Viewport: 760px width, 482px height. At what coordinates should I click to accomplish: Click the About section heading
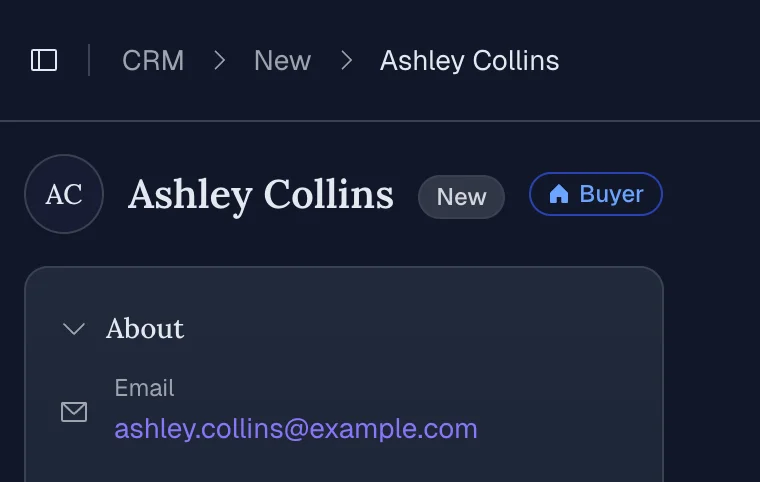point(145,329)
